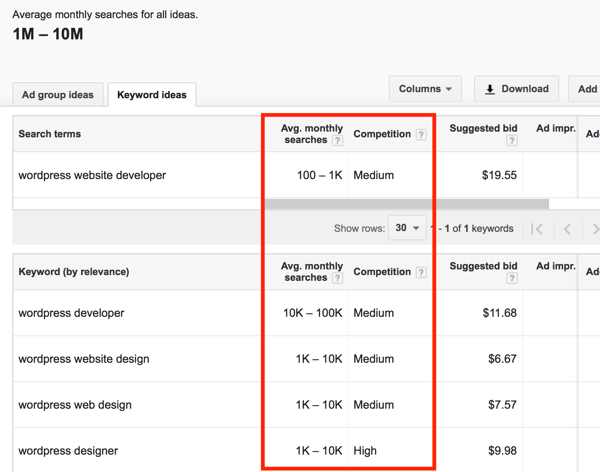Sort by Search terms column header

[50, 134]
